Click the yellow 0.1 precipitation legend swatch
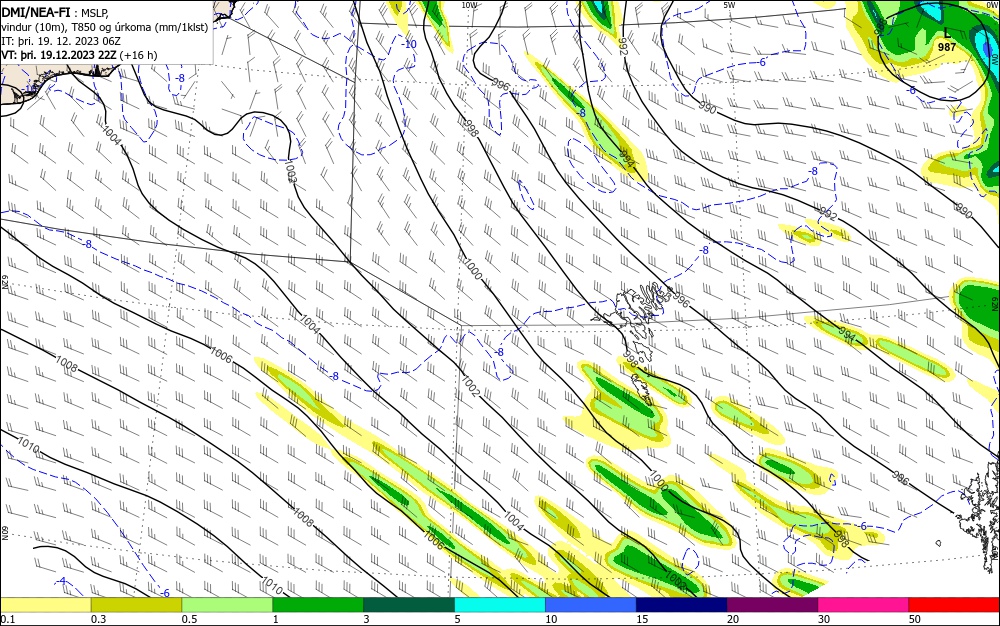This screenshot has width=1000, height=626. (45, 605)
